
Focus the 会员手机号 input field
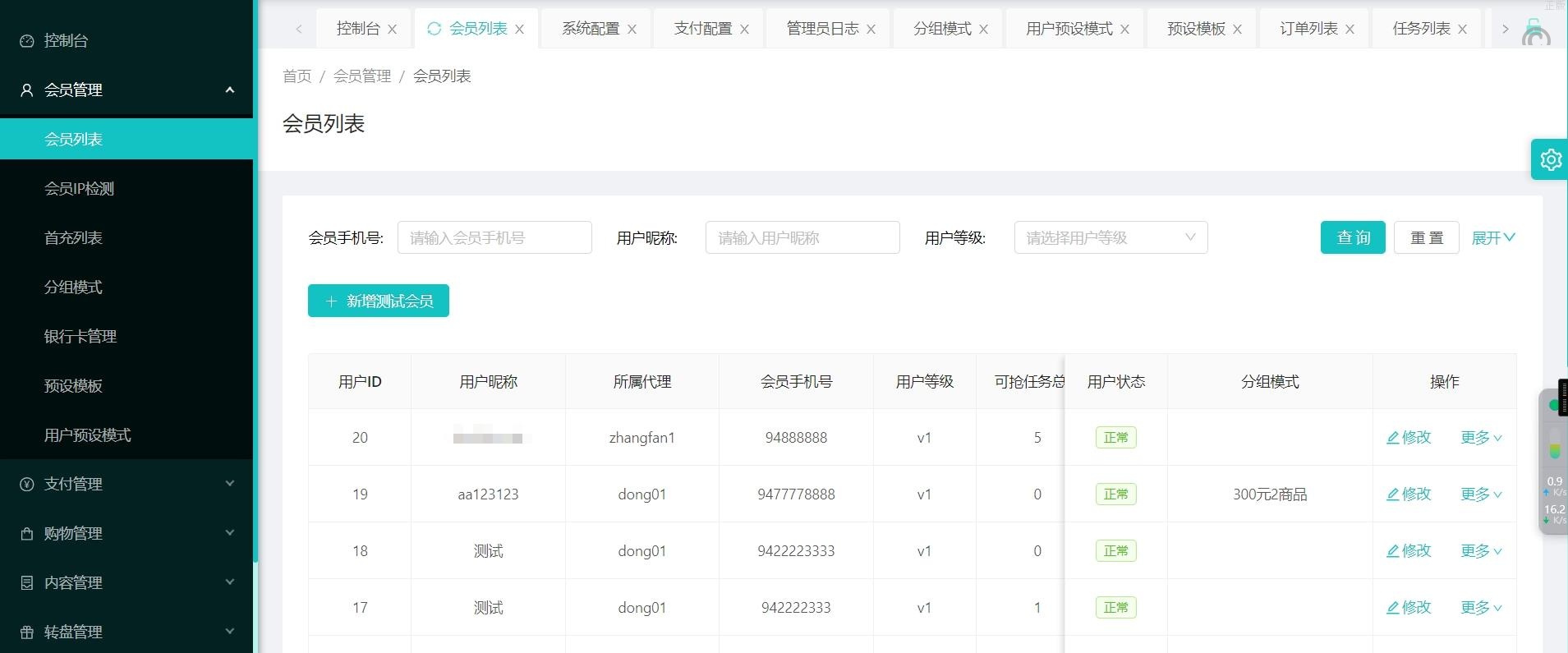494,238
